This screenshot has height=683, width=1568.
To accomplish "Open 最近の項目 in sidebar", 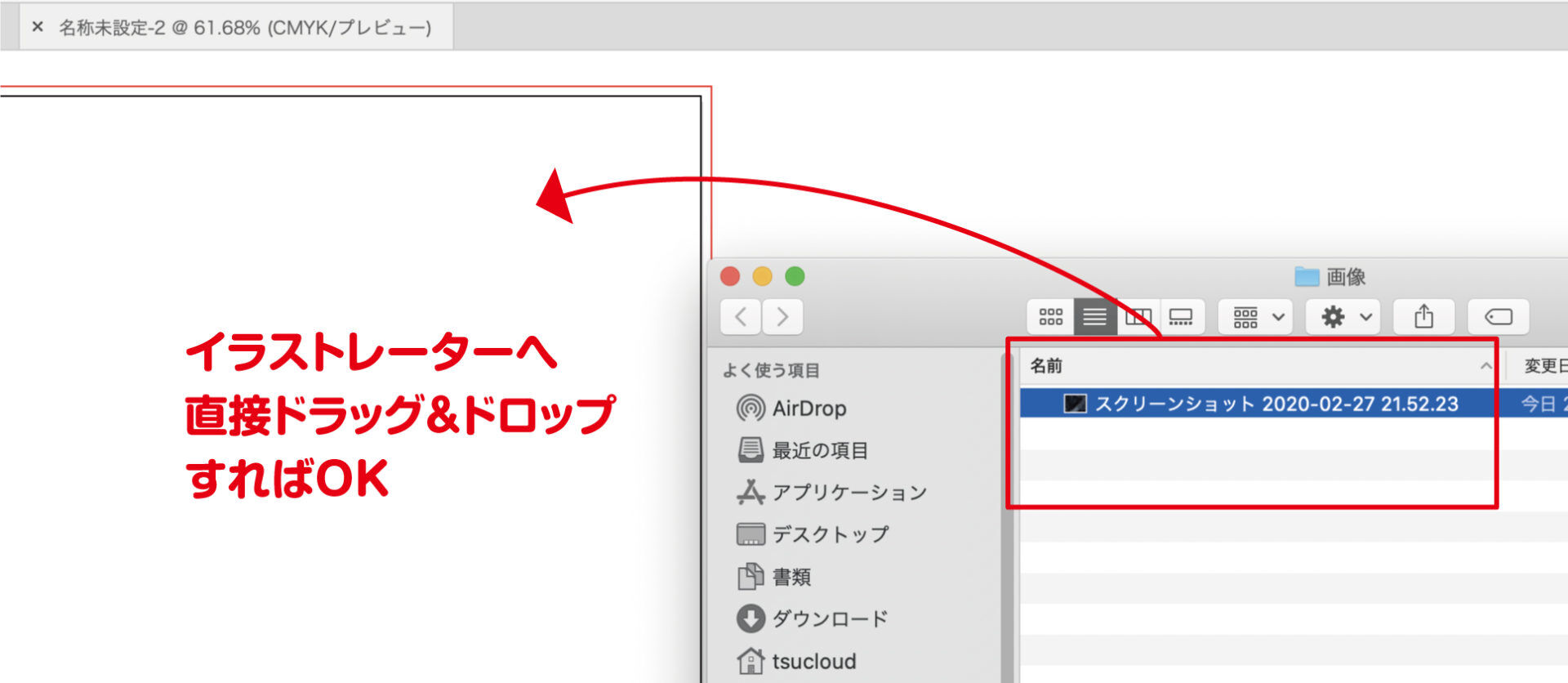I will [x=819, y=450].
